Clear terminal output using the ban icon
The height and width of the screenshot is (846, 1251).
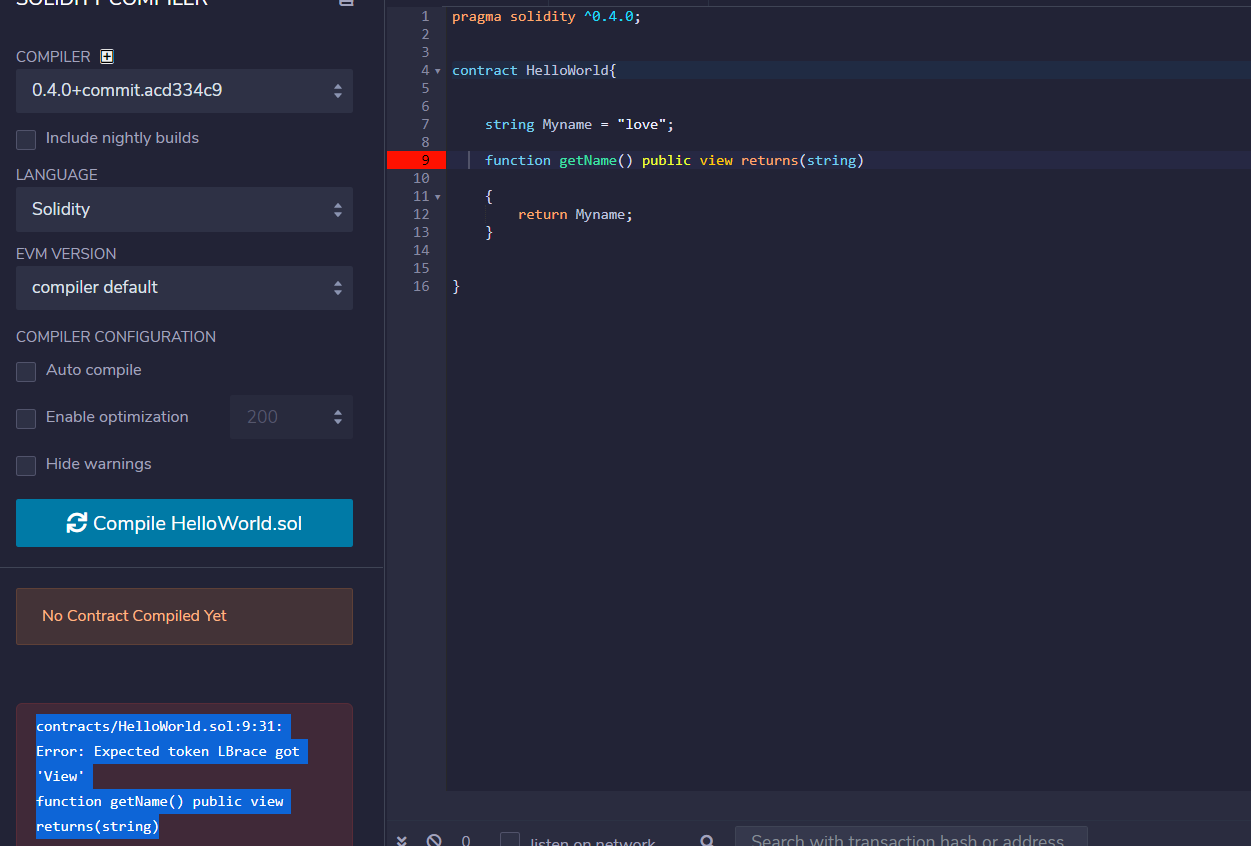click(434, 840)
